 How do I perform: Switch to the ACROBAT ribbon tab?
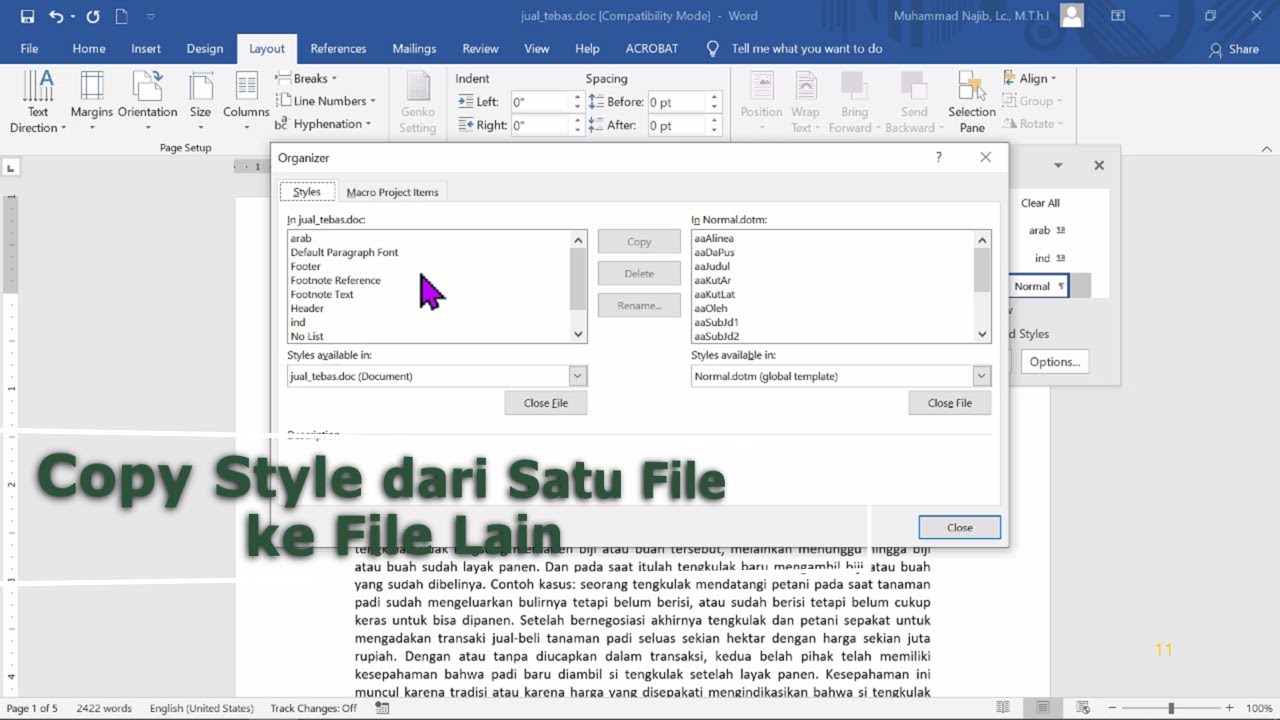coord(652,48)
